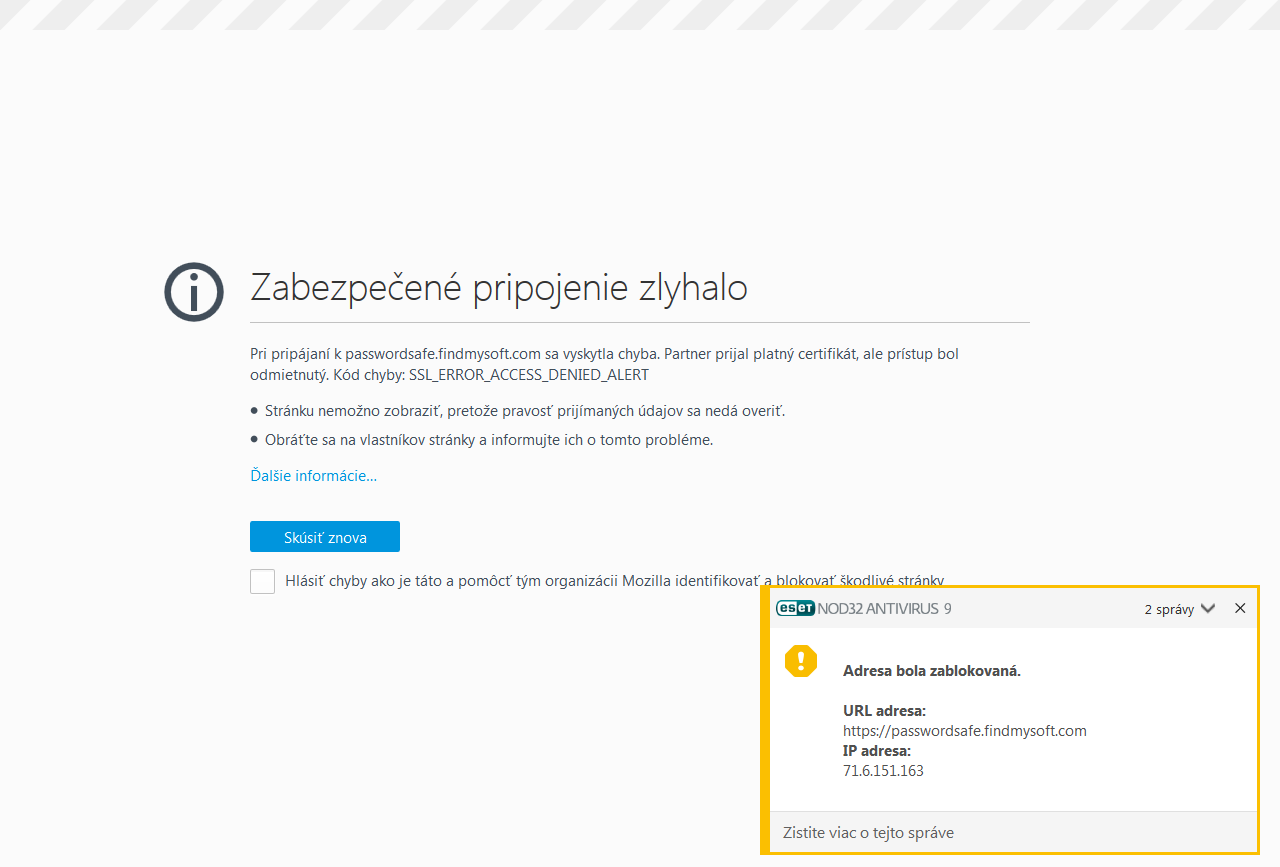Click the "NOD32 ANTIVIRUS 9" title text
This screenshot has height=867, width=1280.
click(884, 608)
